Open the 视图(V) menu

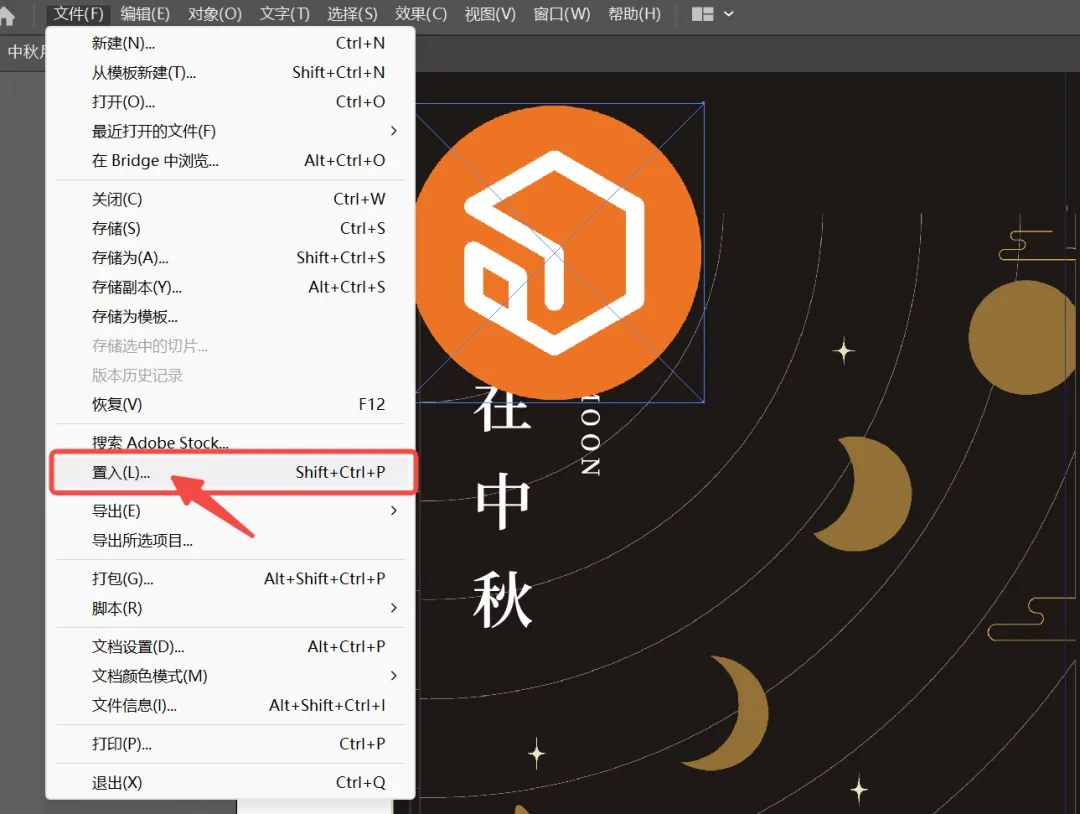tap(490, 14)
